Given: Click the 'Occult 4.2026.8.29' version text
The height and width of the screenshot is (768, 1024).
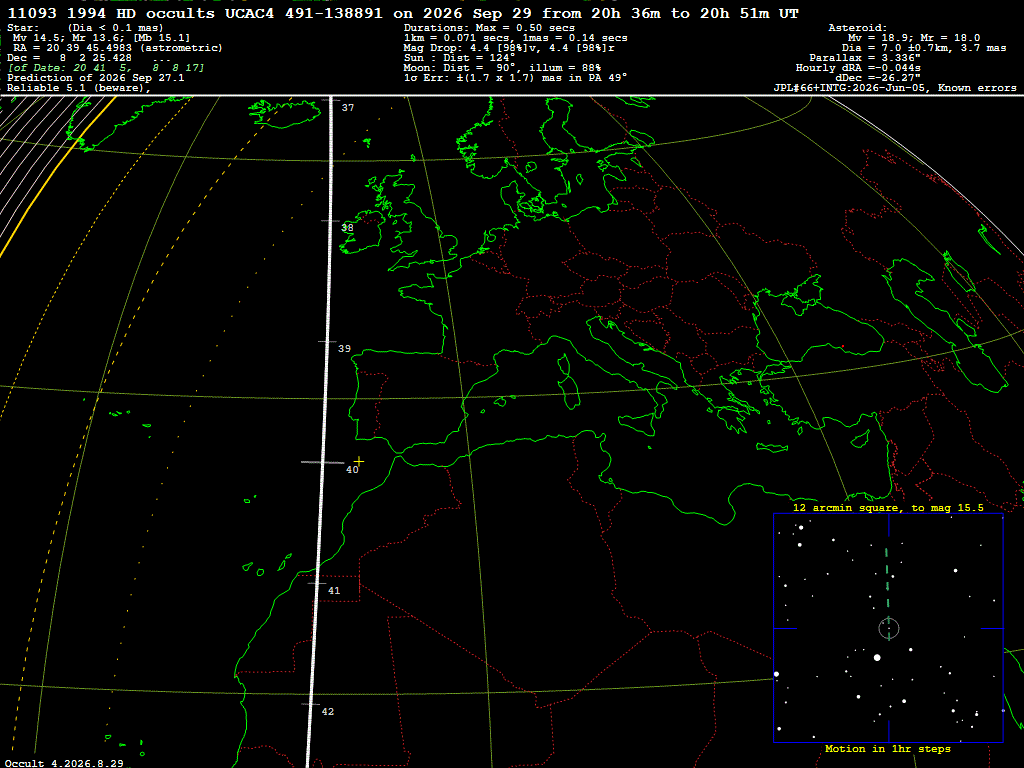Looking at the screenshot, I should coord(64,763).
